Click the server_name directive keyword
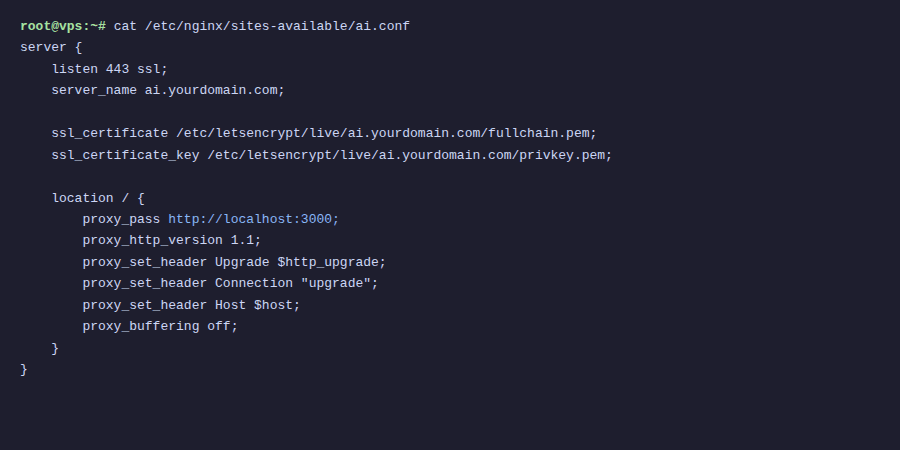 (x=94, y=90)
